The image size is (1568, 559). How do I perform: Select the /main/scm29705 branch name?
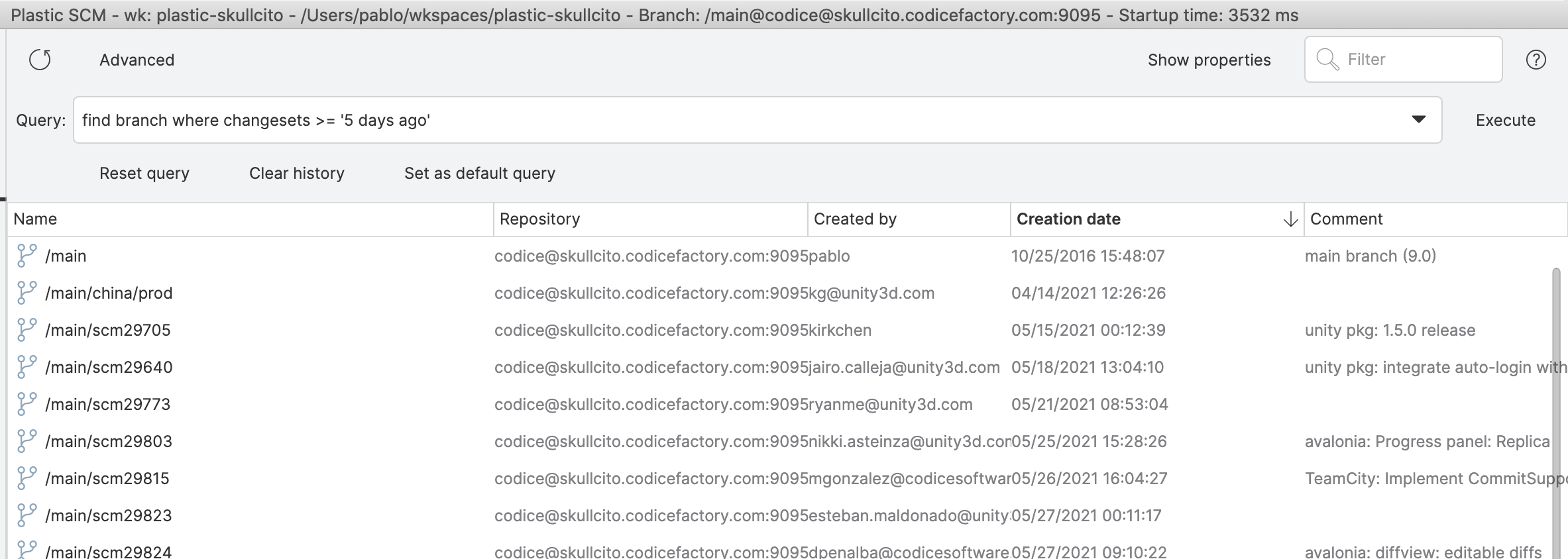[x=108, y=330]
